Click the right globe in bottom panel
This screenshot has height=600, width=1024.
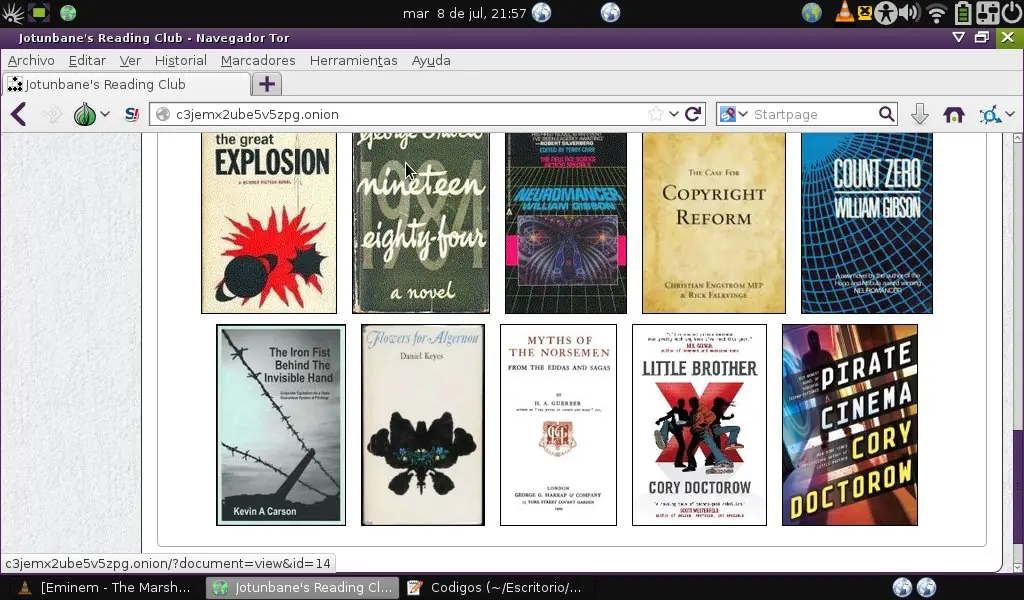926,588
